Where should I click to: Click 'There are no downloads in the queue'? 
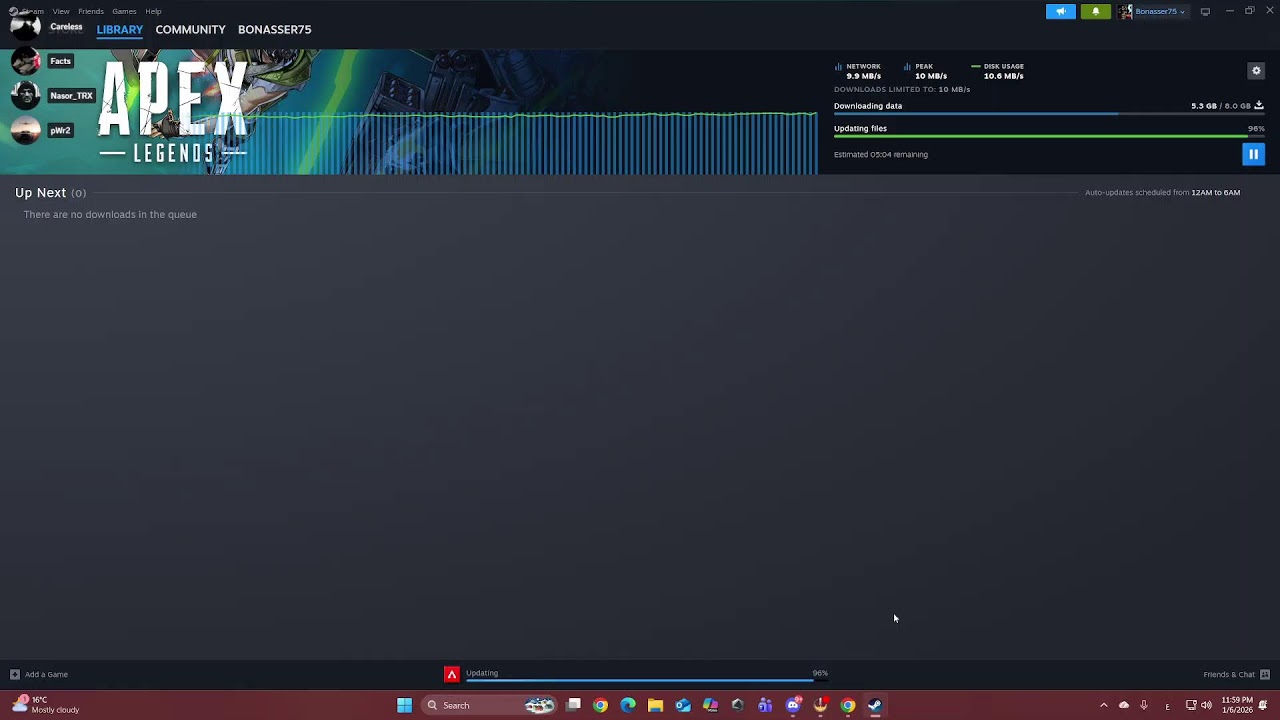coord(110,214)
